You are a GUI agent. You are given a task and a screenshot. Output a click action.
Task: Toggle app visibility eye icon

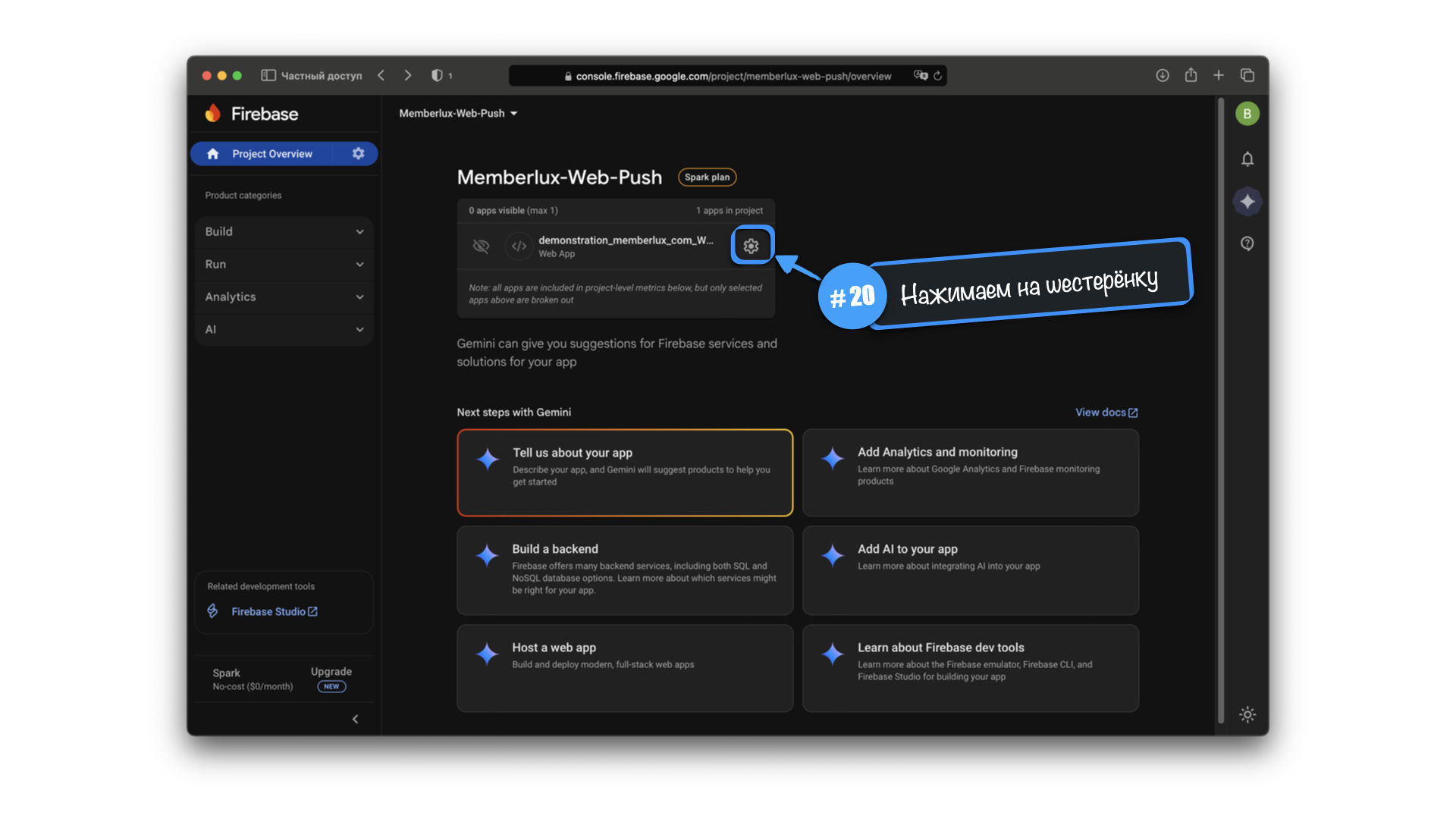(x=481, y=246)
